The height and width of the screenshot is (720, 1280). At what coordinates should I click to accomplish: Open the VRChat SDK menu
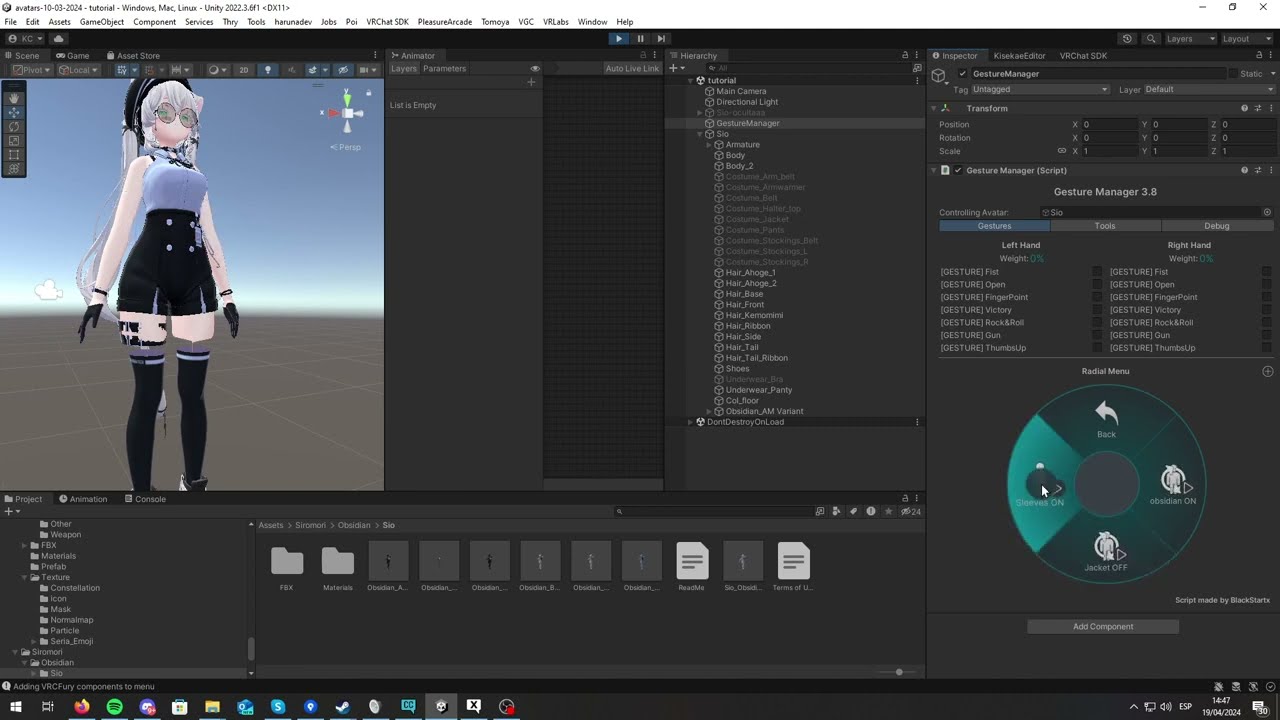point(387,22)
